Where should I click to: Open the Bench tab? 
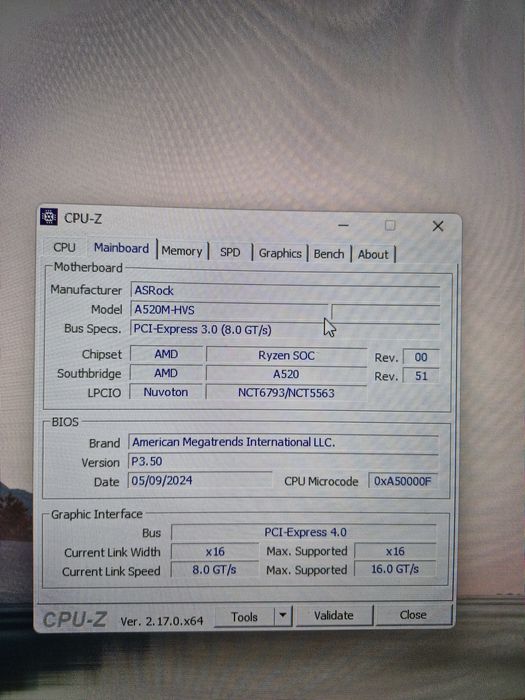coord(329,254)
